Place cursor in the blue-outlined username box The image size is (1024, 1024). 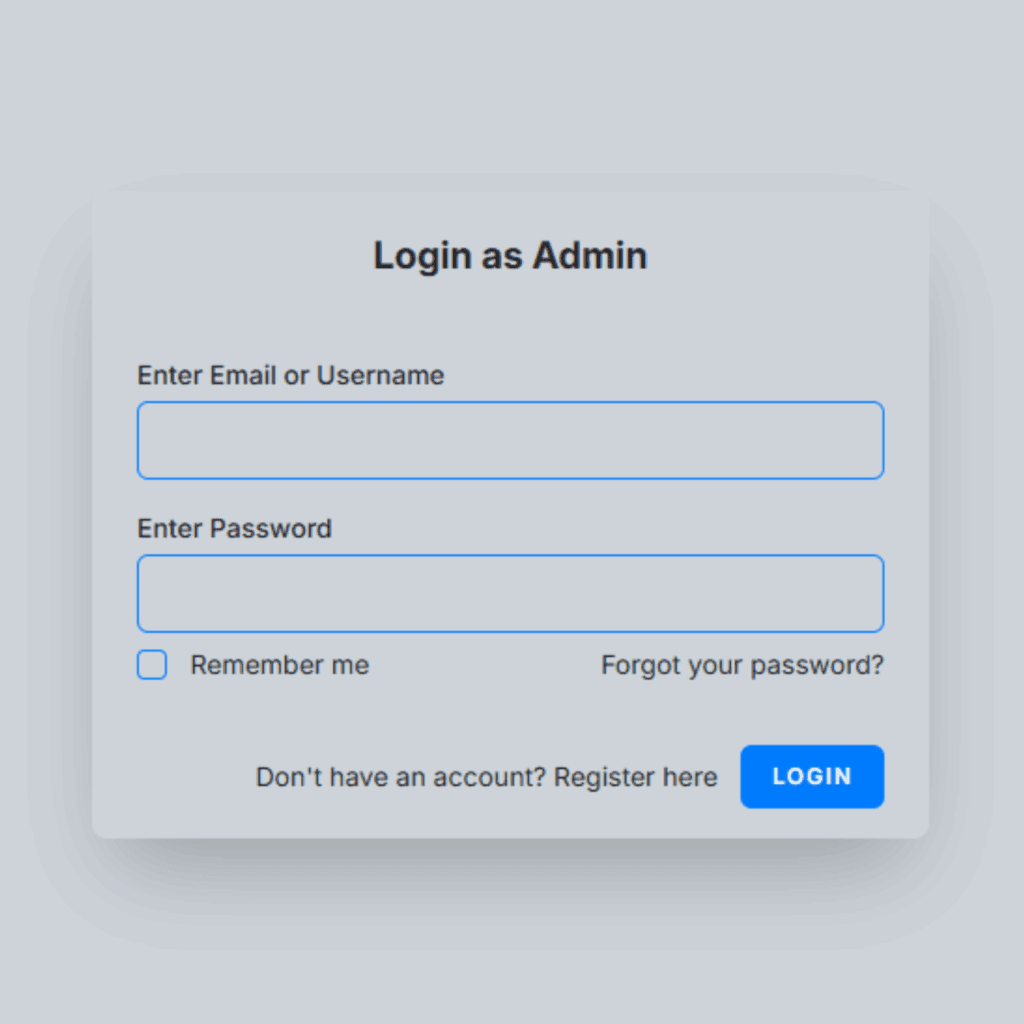tap(510, 440)
